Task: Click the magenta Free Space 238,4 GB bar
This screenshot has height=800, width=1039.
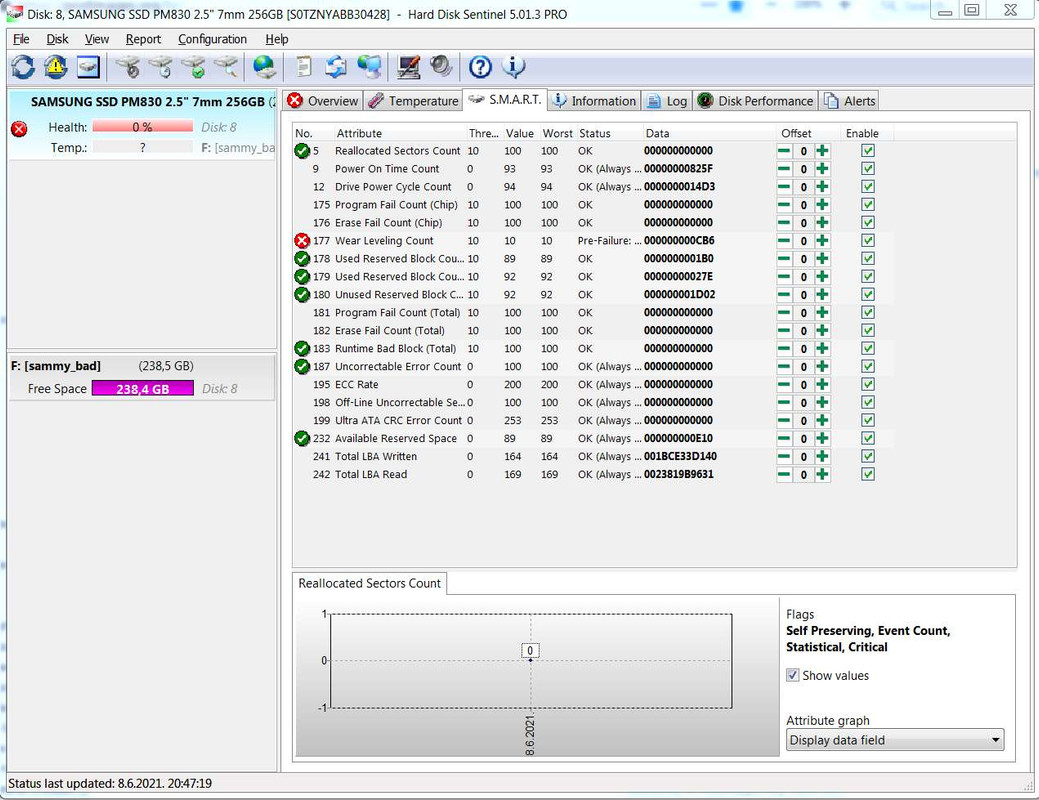Action: pos(142,388)
